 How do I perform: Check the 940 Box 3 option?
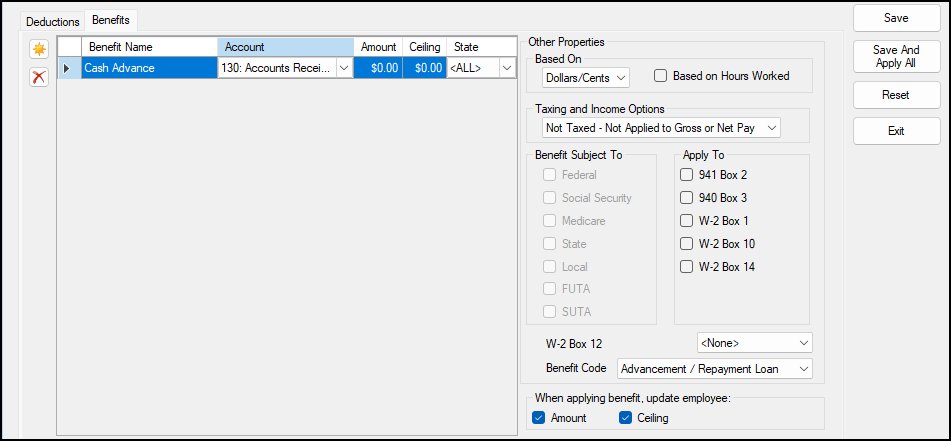pos(687,198)
